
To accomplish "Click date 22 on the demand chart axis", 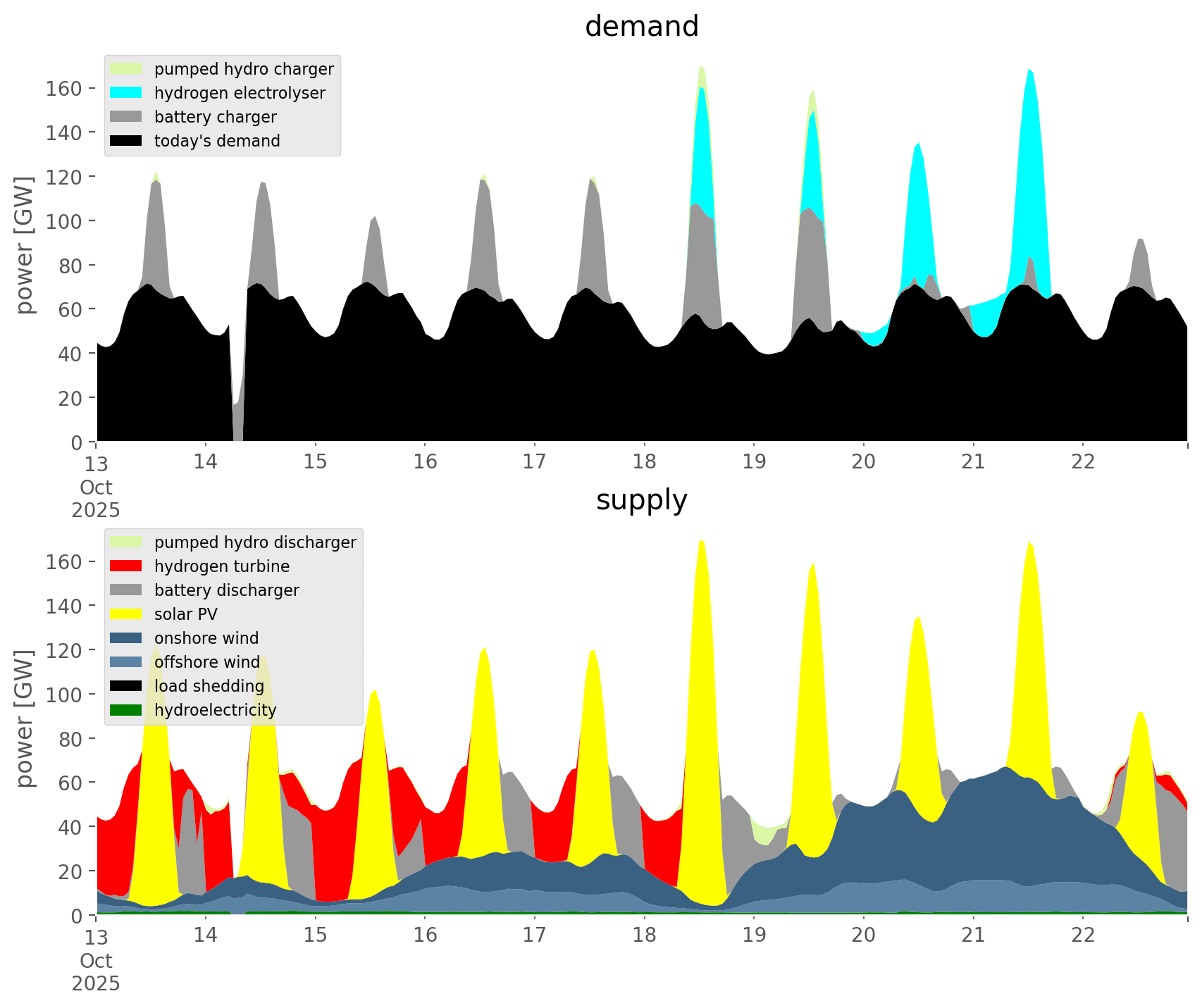I will click(1083, 462).
